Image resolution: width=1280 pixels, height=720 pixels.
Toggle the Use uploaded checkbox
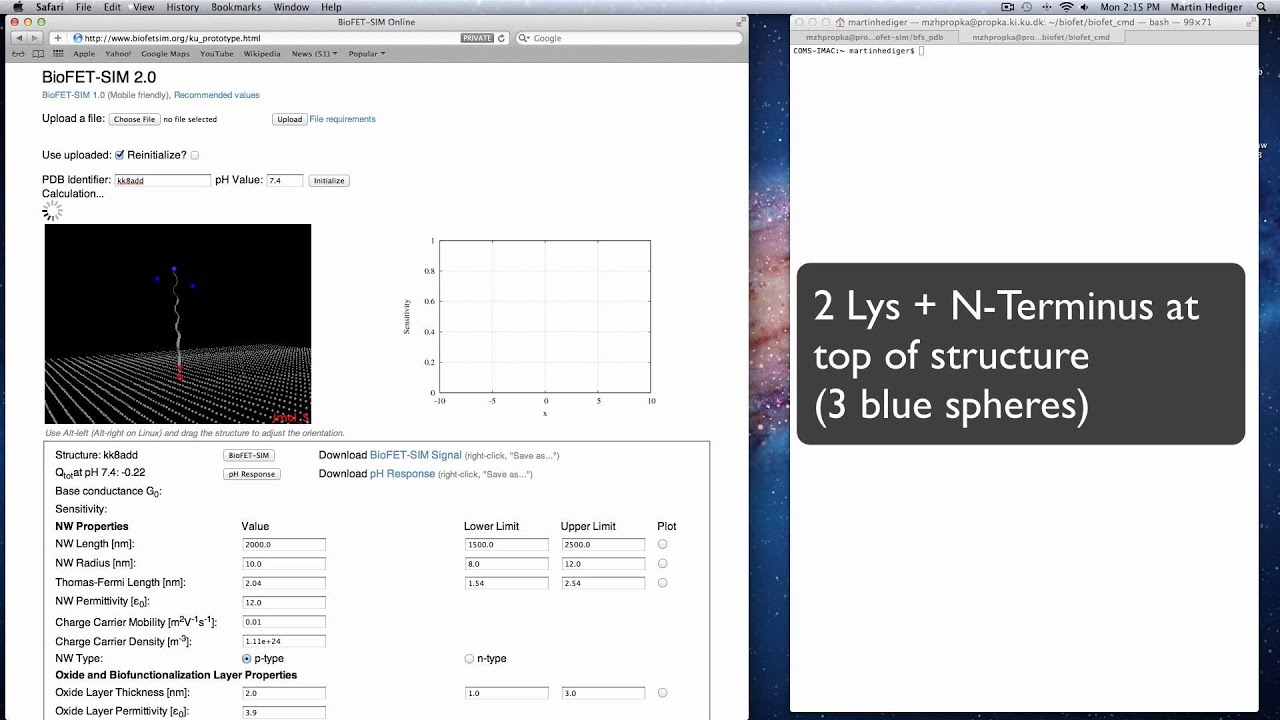tap(120, 155)
